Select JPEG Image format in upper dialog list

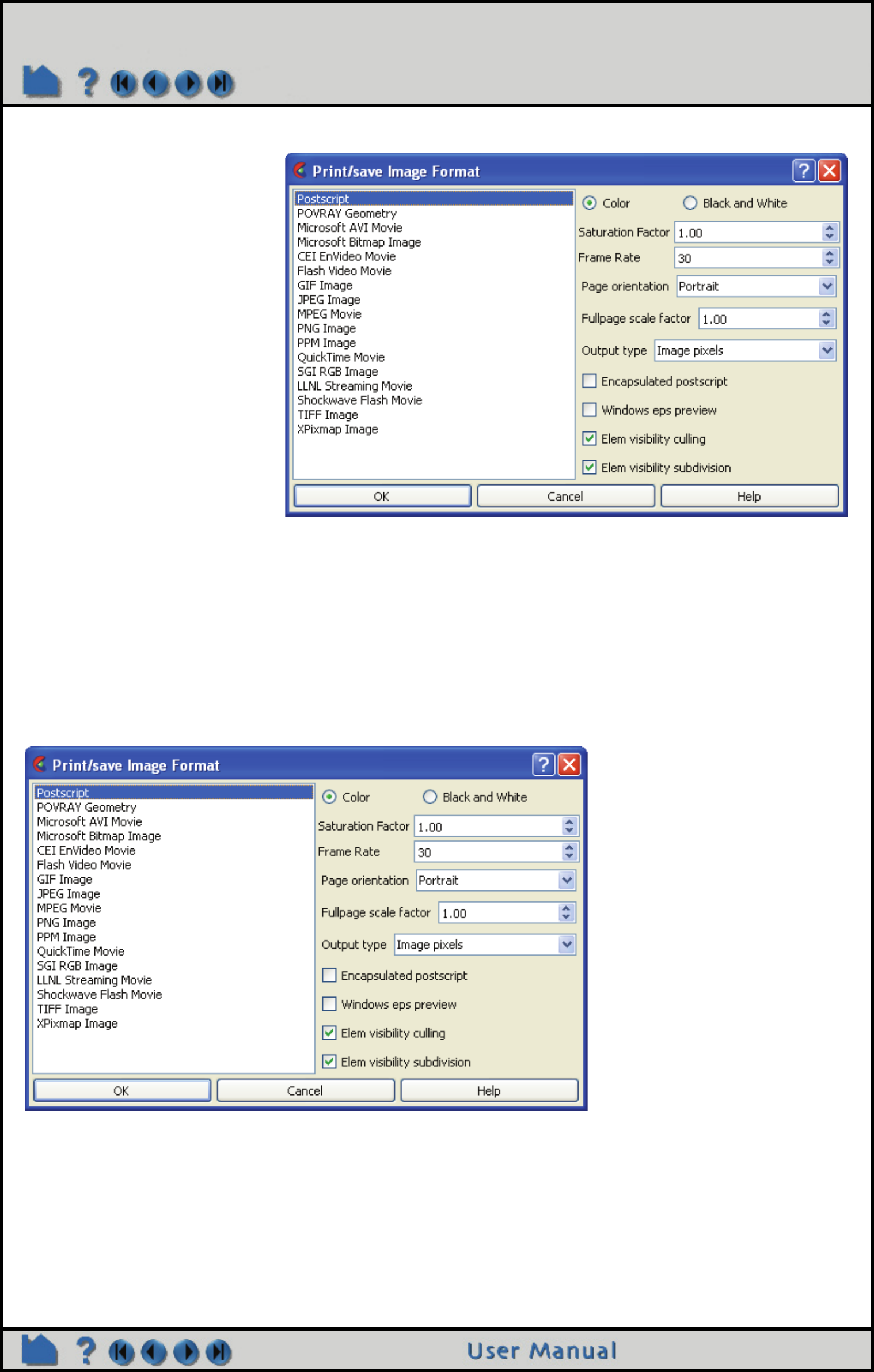(329, 300)
